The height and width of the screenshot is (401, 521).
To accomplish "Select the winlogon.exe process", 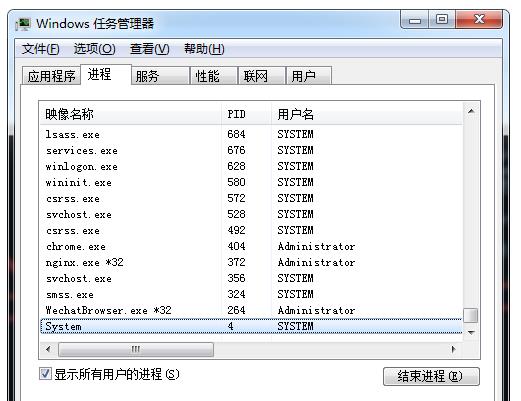I will (251, 166).
